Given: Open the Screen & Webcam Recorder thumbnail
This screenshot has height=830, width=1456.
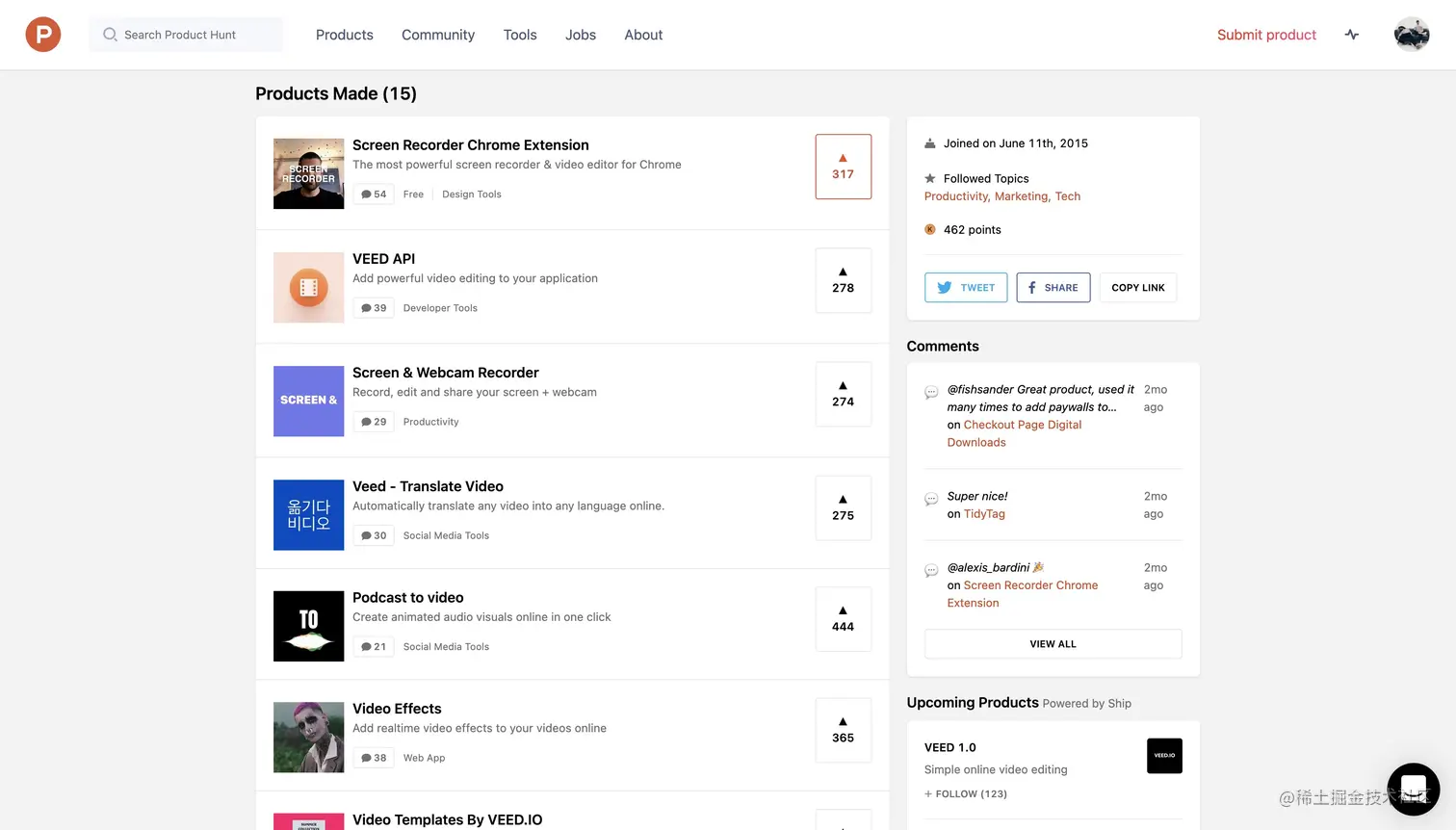Looking at the screenshot, I should 309,401.
